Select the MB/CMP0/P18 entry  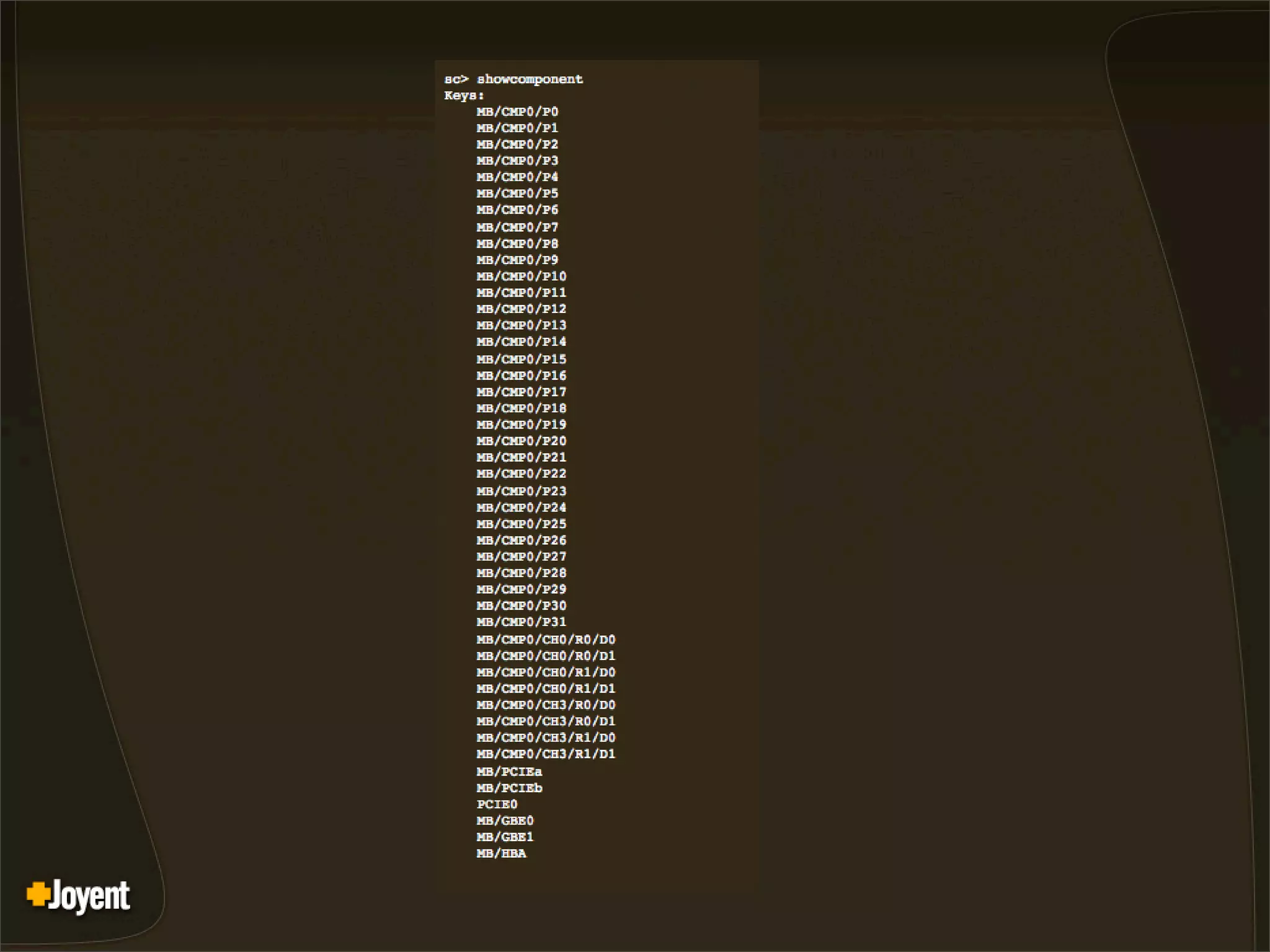522,408
